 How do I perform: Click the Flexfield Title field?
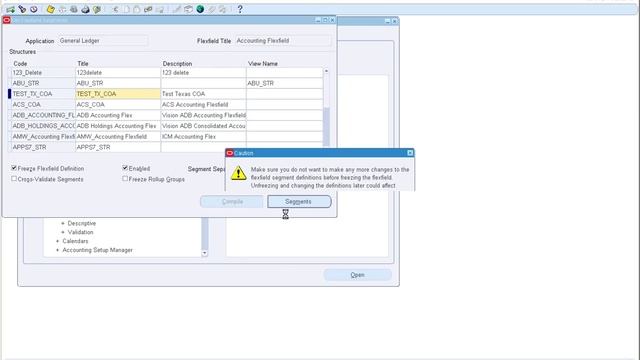point(283,41)
